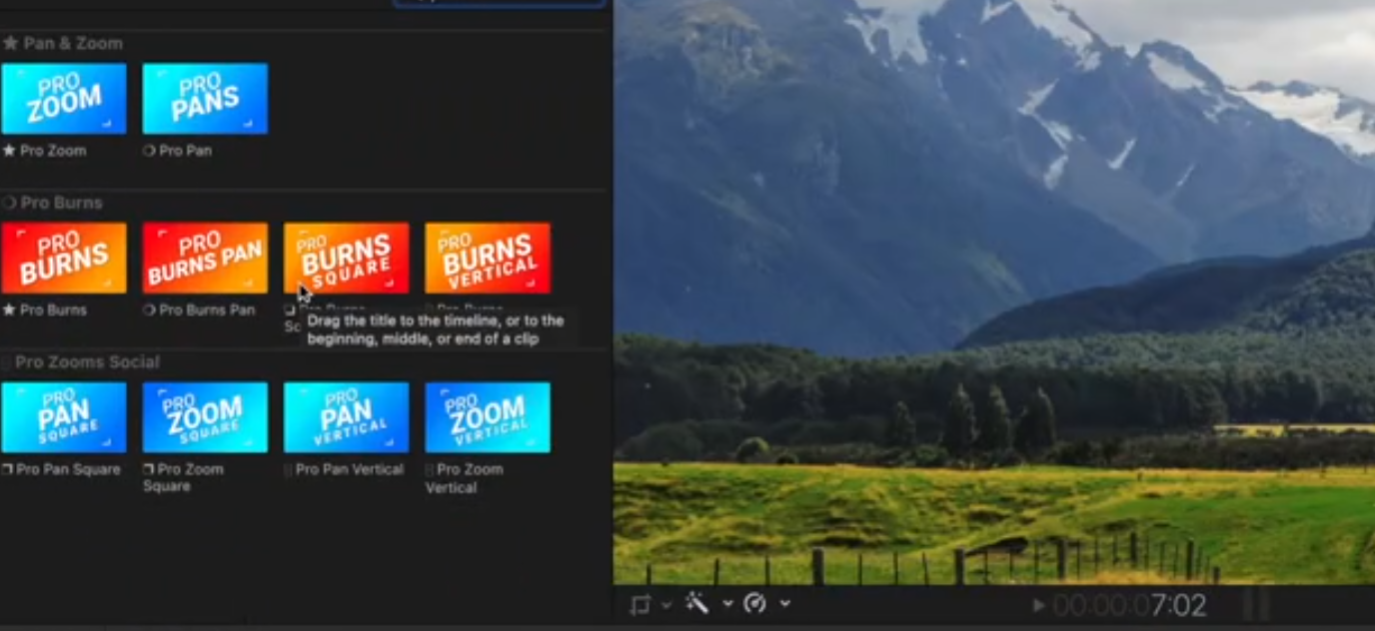Click the "Pan & Zoom" section header
Image resolution: width=1375 pixels, height=631 pixels.
(73, 43)
